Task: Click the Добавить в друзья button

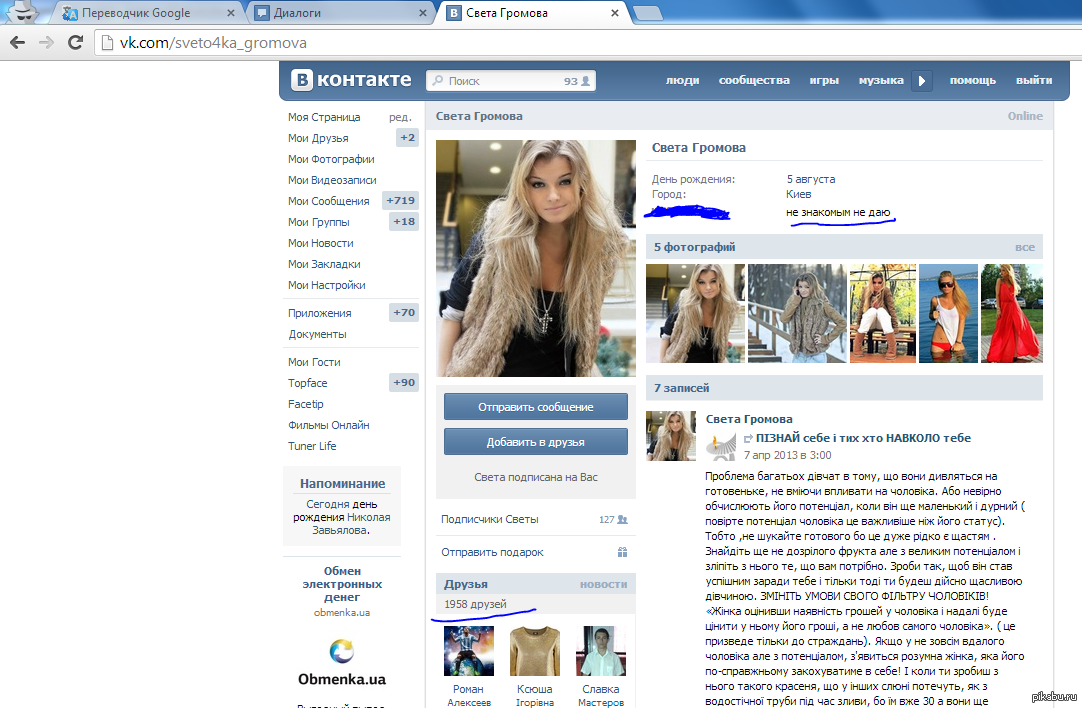Action: [535, 442]
